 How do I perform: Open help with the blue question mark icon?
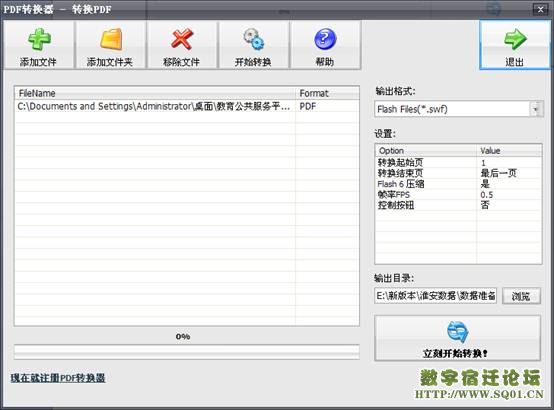click(x=325, y=39)
